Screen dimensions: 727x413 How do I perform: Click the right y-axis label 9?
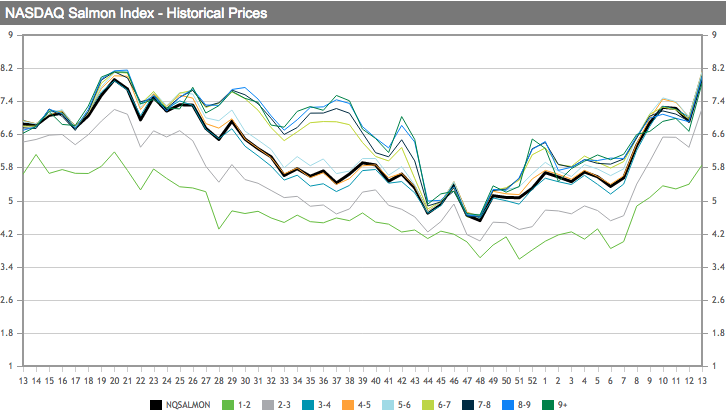pos(714,35)
